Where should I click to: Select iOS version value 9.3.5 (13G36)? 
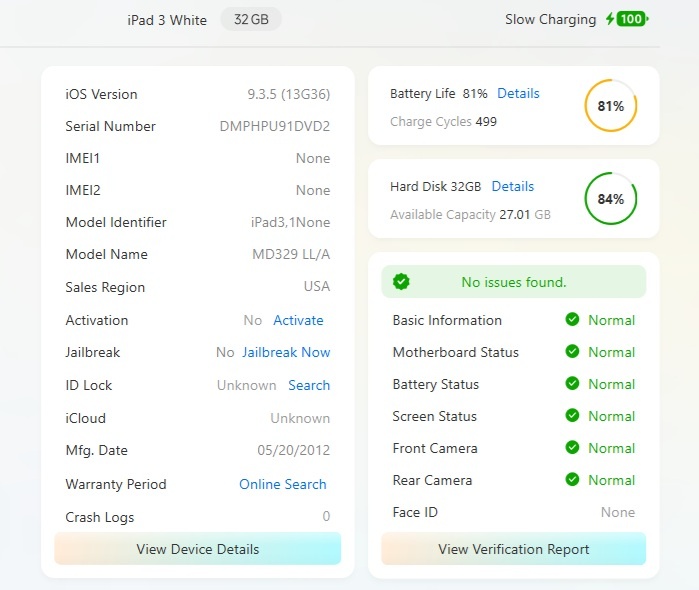click(x=289, y=95)
